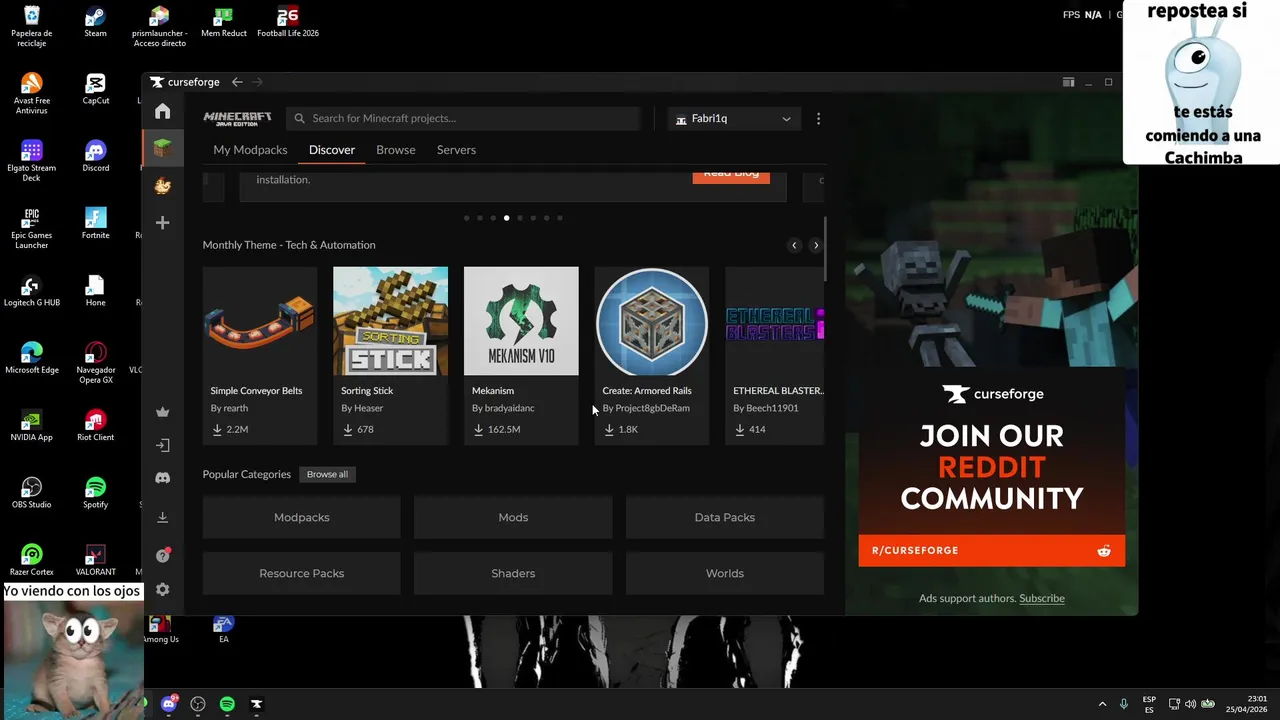Open the Modpacks category
1280x720 pixels.
point(302,517)
